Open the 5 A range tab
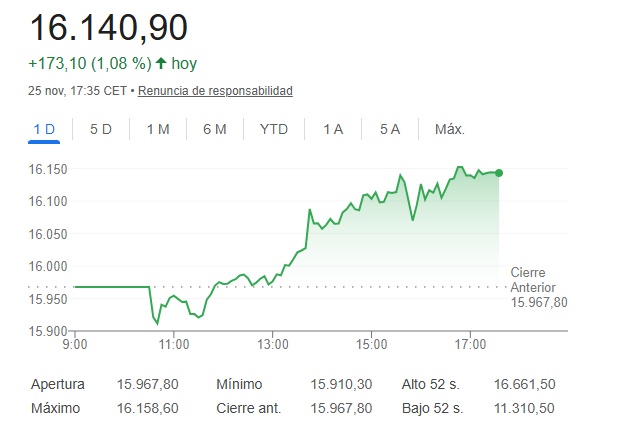This screenshot has width=620, height=435. click(x=390, y=129)
